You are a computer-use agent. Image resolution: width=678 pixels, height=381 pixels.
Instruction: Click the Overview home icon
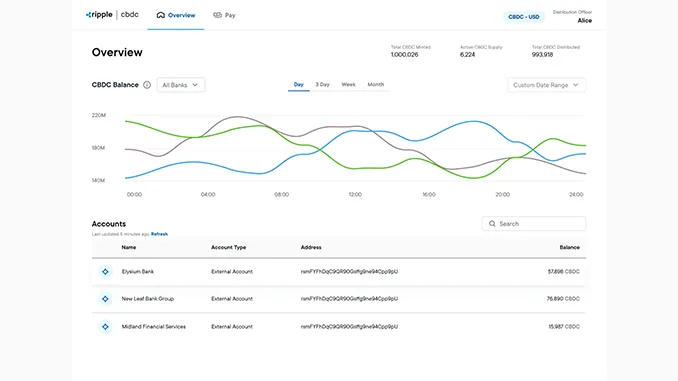(160, 15)
